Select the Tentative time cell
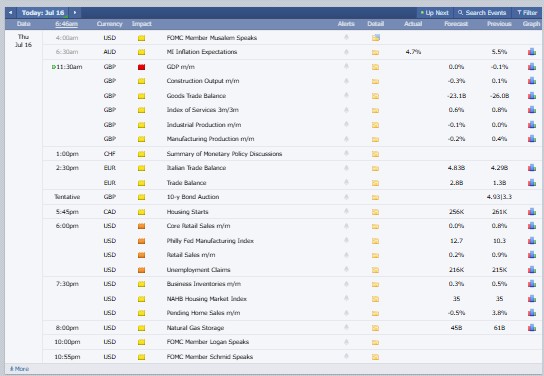 pyautogui.click(x=67, y=197)
